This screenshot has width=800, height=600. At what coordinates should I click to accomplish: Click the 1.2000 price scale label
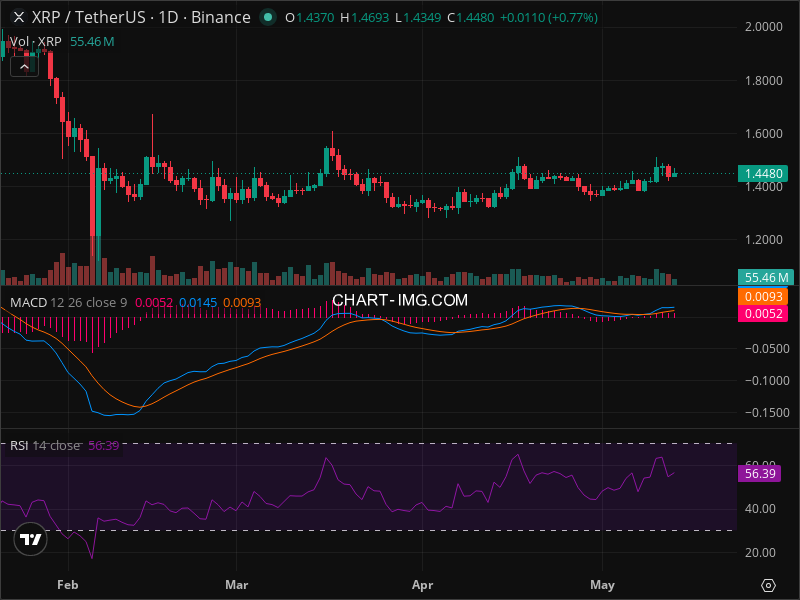pyautogui.click(x=763, y=240)
